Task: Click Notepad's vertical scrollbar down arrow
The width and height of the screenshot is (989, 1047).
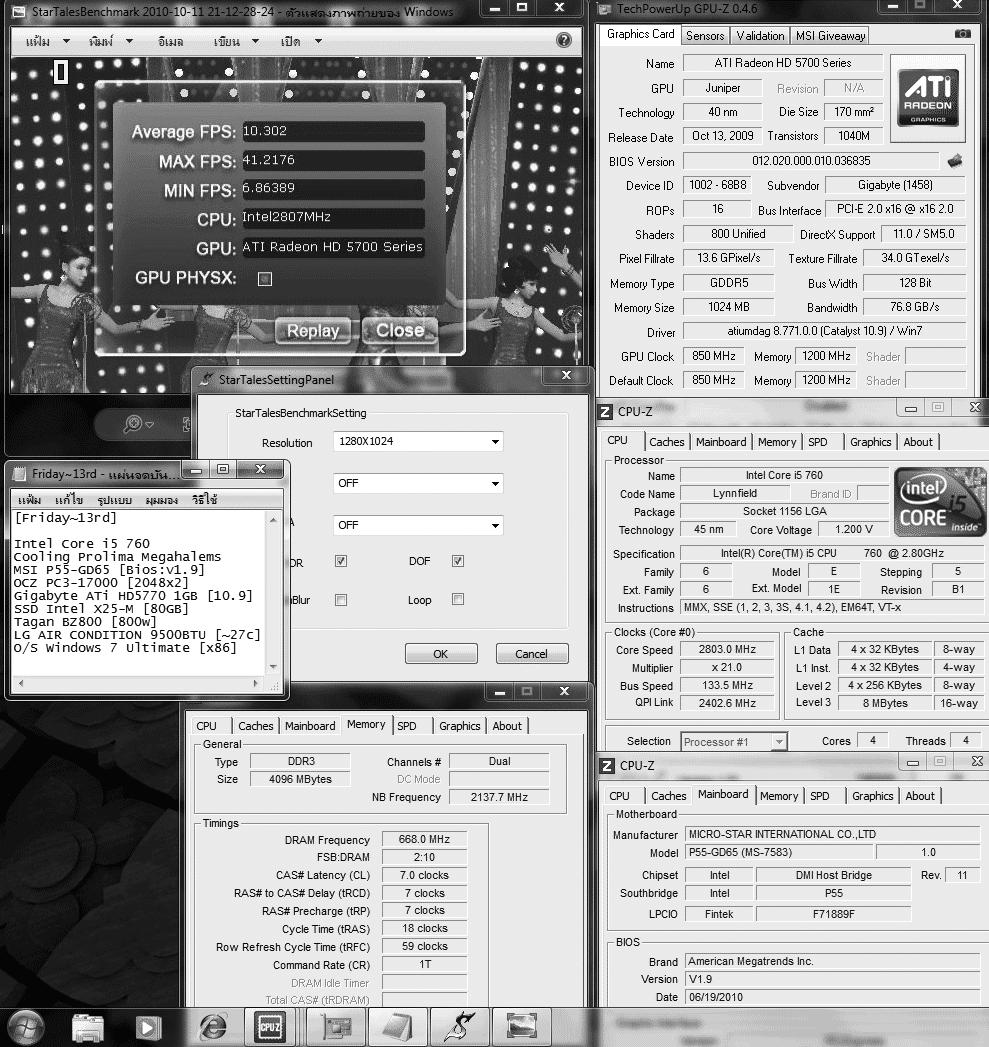Action: click(273, 666)
